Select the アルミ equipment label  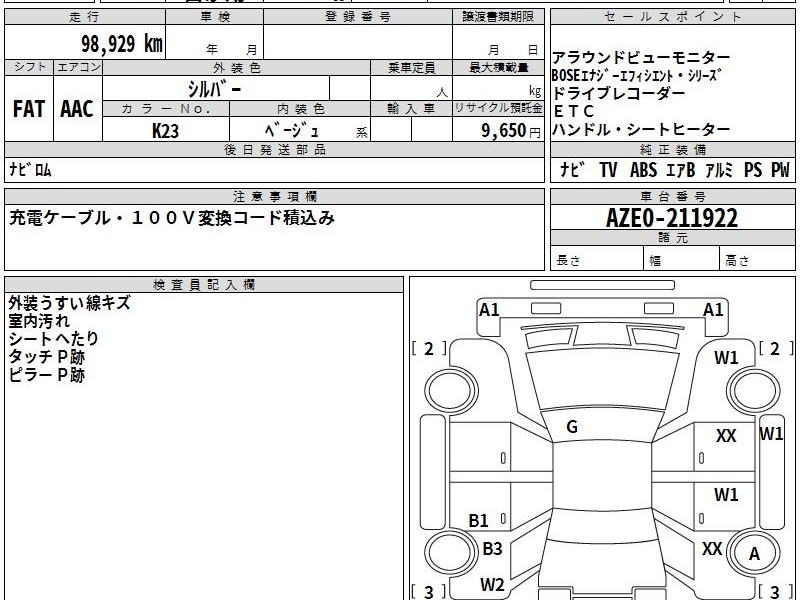(x=719, y=169)
